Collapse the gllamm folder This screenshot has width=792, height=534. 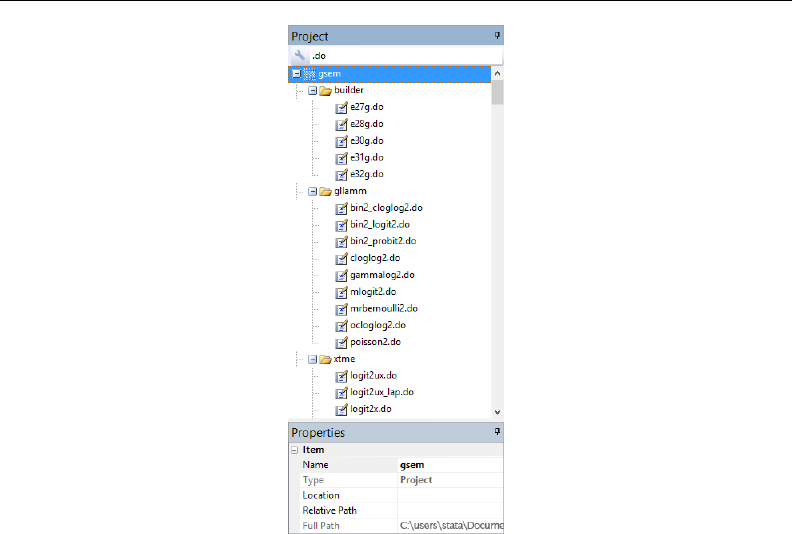click(313, 191)
